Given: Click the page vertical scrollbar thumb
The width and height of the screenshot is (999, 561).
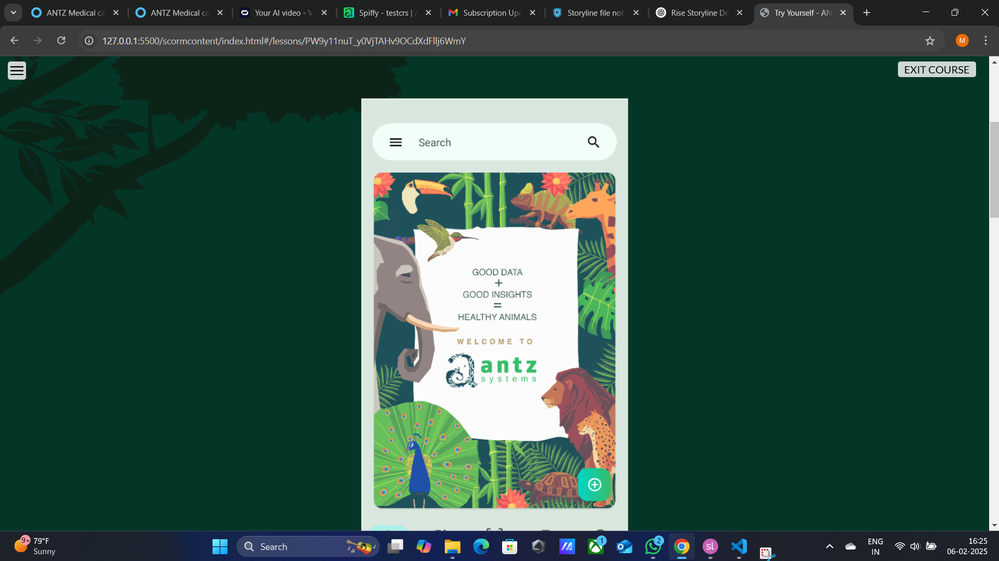Looking at the screenshot, I should tap(994, 169).
